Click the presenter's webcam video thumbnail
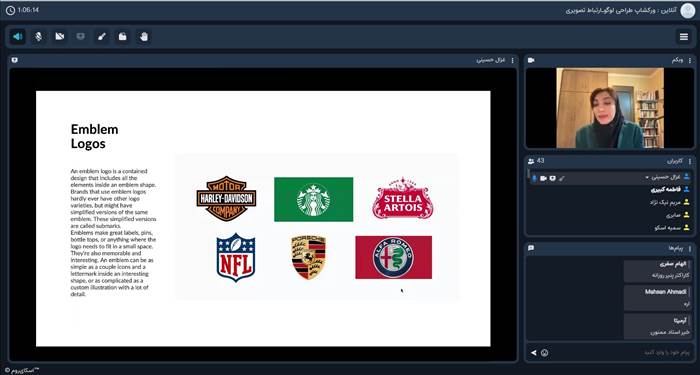The width and height of the screenshot is (700, 375). pyautogui.click(x=610, y=108)
